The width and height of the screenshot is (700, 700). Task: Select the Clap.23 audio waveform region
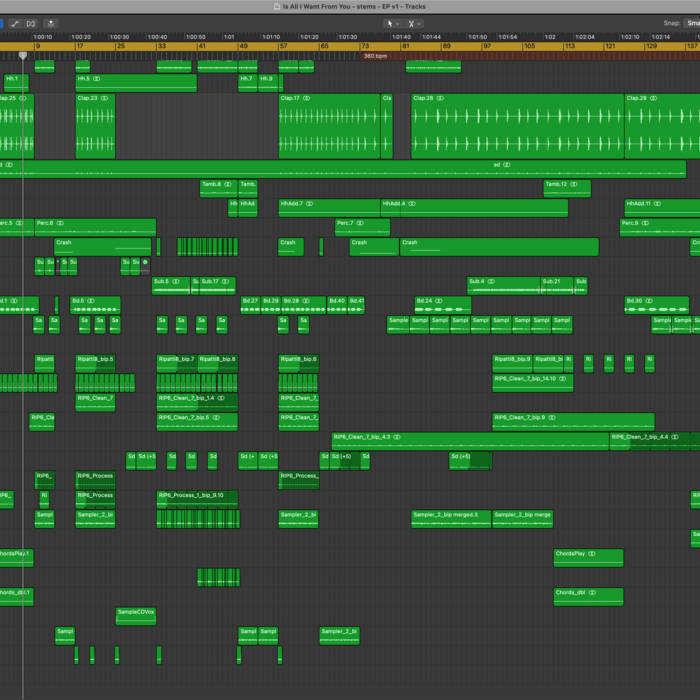96,126
